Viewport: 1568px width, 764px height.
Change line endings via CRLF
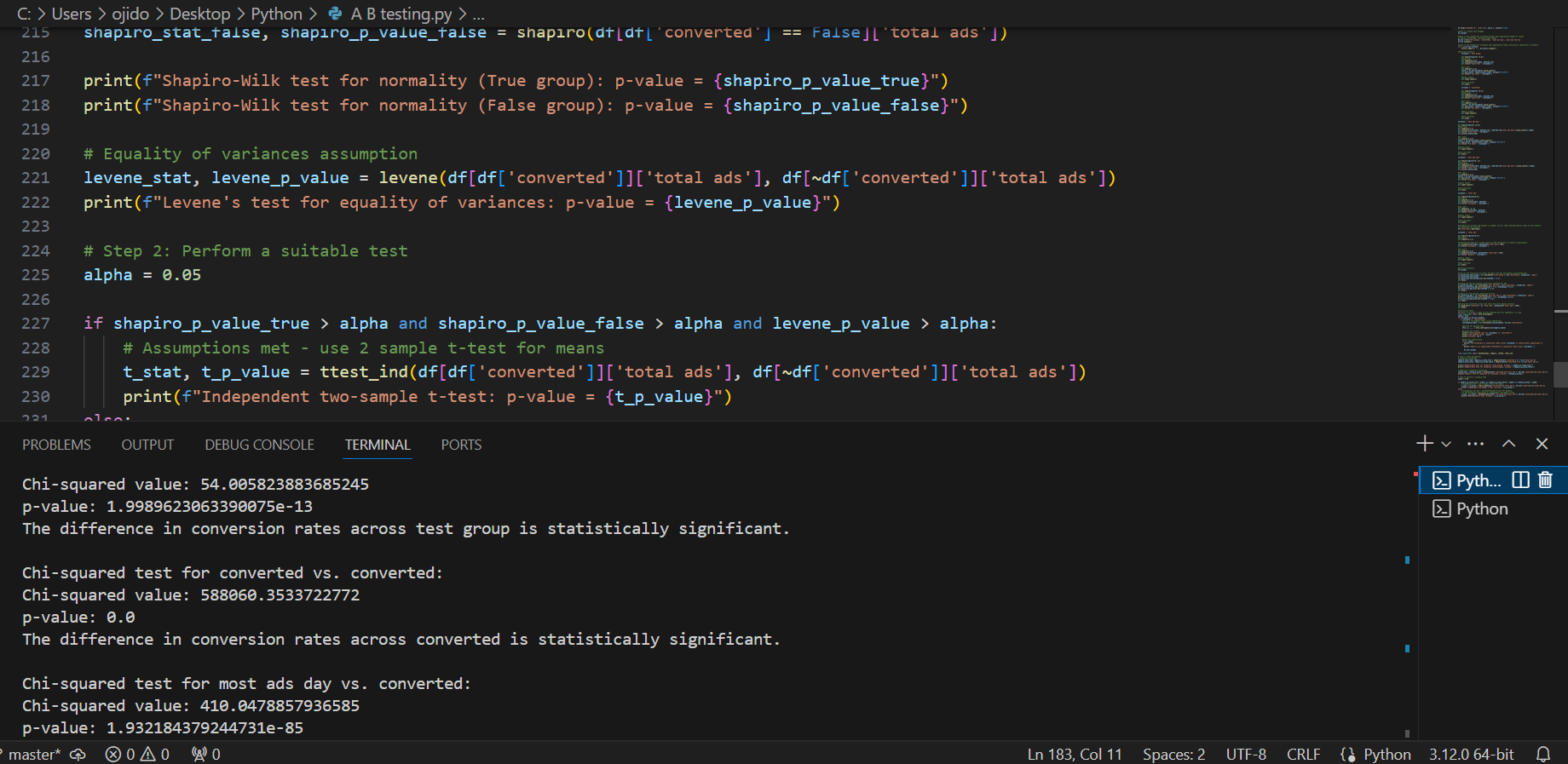pyautogui.click(x=1303, y=754)
